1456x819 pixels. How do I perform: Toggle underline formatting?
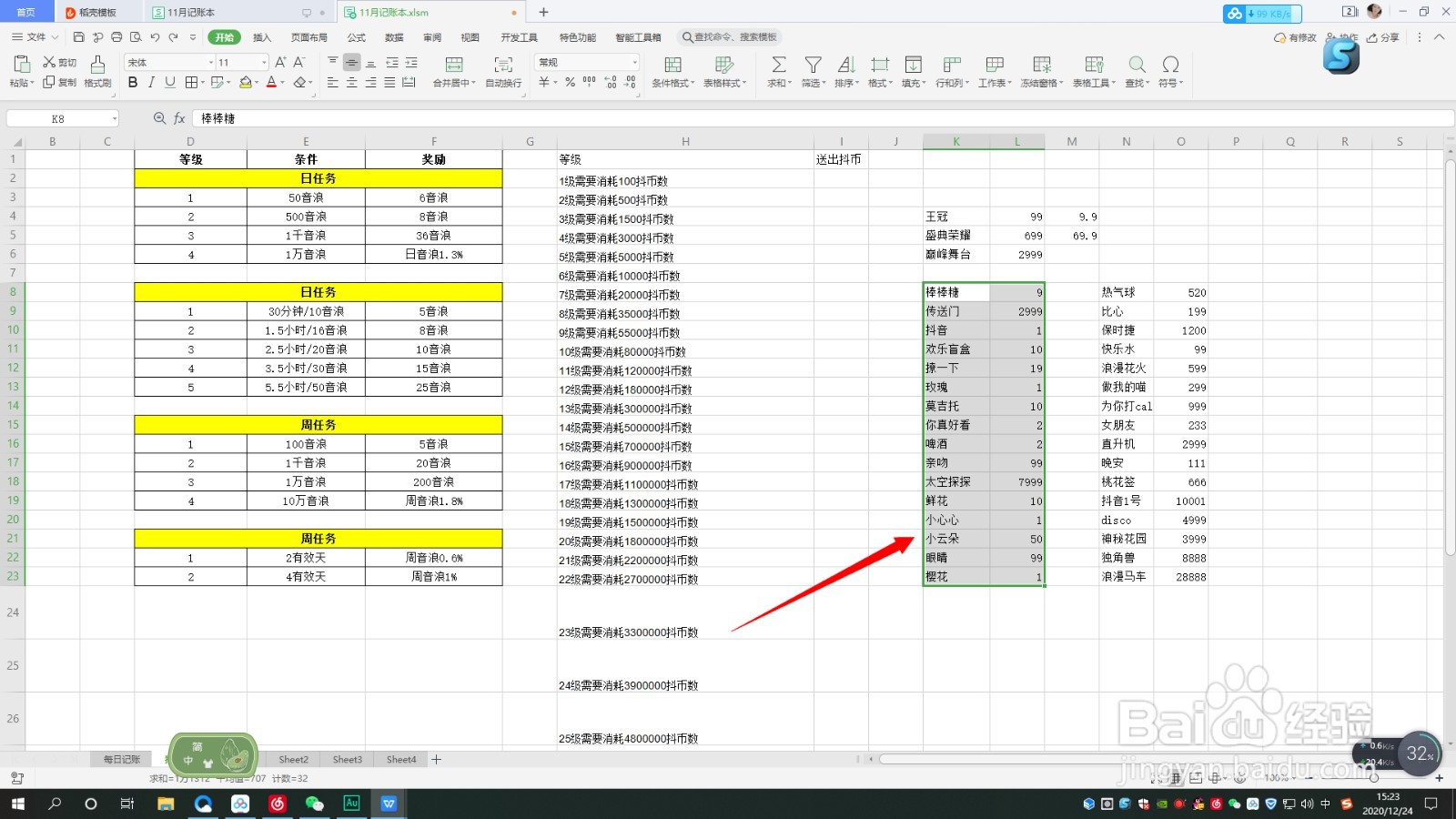click(170, 82)
